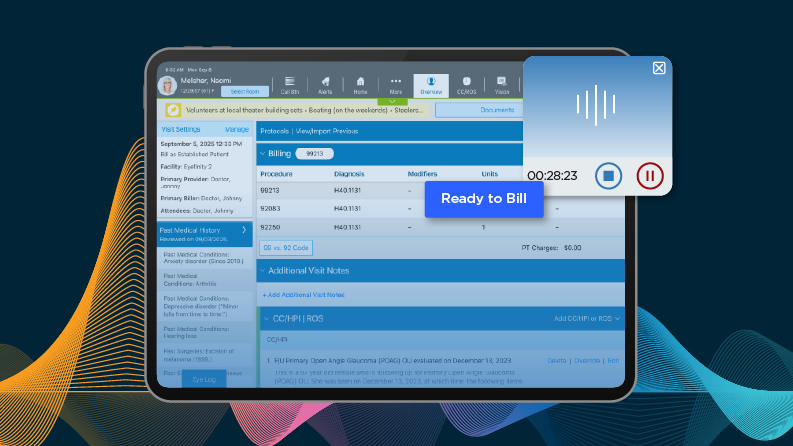This screenshot has height=446, width=793.
Task: Switch to the CC/ROS tab
Action: 466,85
